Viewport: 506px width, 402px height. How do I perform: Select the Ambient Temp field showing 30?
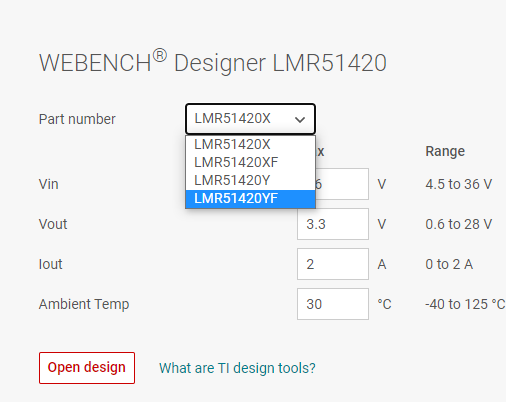coord(333,304)
